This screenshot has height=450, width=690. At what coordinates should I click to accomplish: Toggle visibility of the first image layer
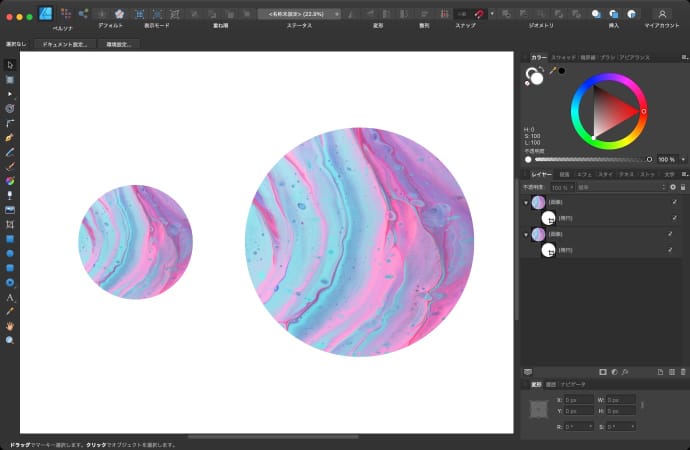674,203
